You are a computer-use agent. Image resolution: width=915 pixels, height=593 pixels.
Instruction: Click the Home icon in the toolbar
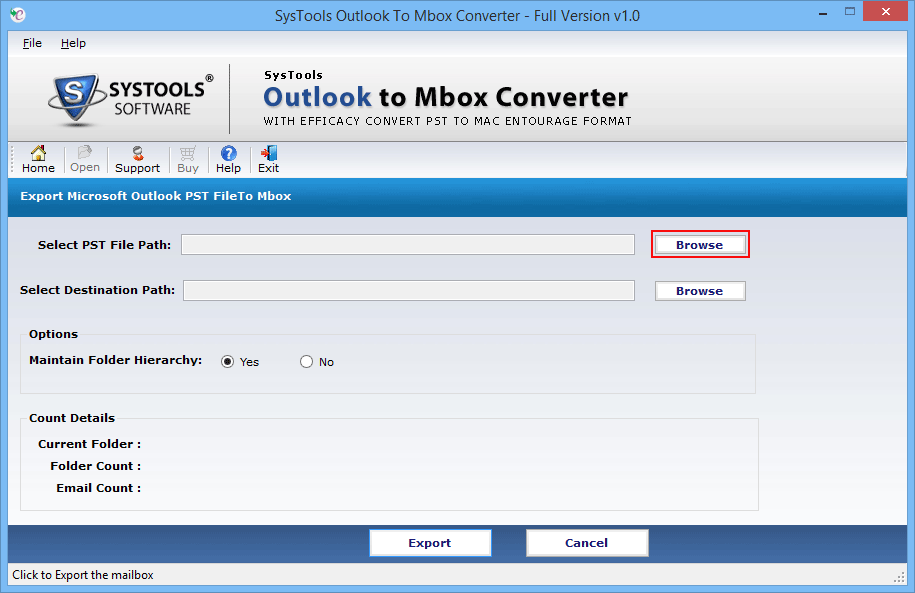coord(36,159)
